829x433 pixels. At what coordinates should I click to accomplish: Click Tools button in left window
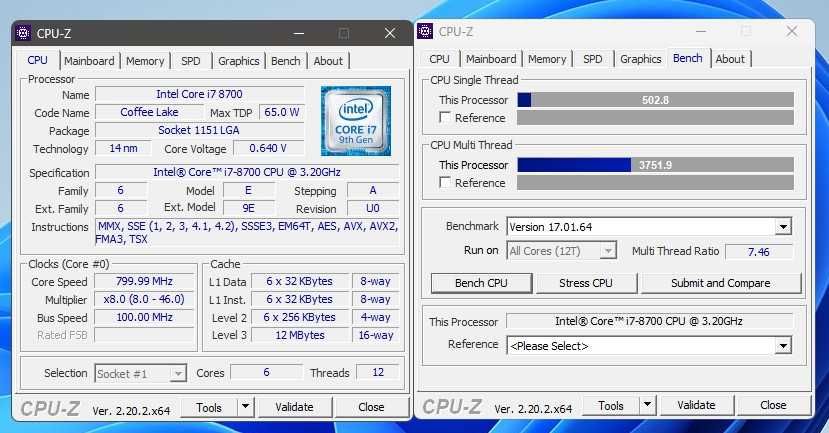(209, 408)
